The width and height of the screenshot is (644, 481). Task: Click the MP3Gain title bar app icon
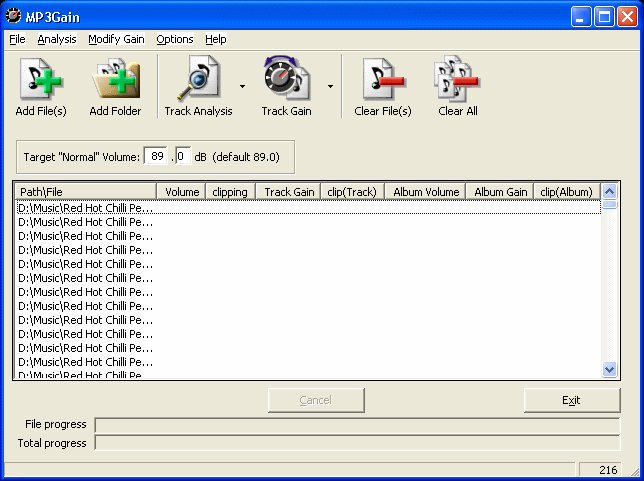pos(14,16)
